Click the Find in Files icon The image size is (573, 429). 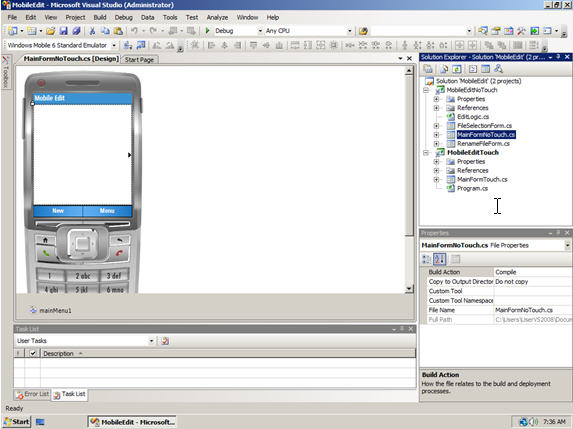(363, 31)
